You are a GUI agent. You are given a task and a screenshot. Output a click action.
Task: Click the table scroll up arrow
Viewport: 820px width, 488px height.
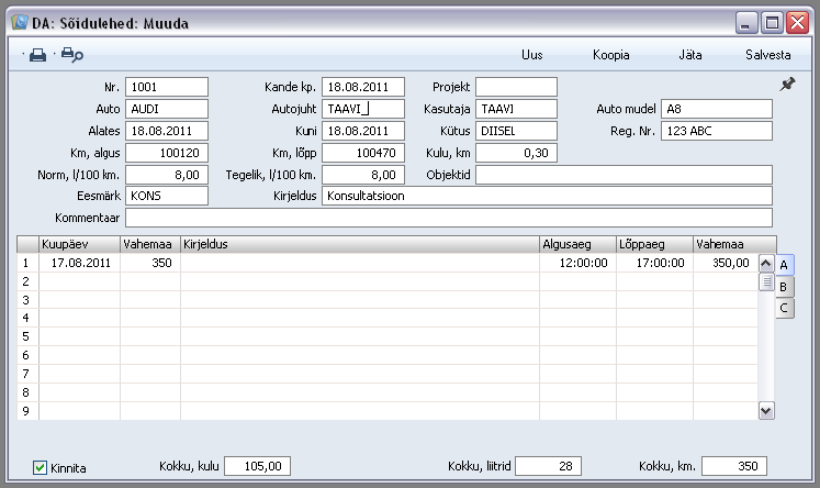tap(766, 263)
